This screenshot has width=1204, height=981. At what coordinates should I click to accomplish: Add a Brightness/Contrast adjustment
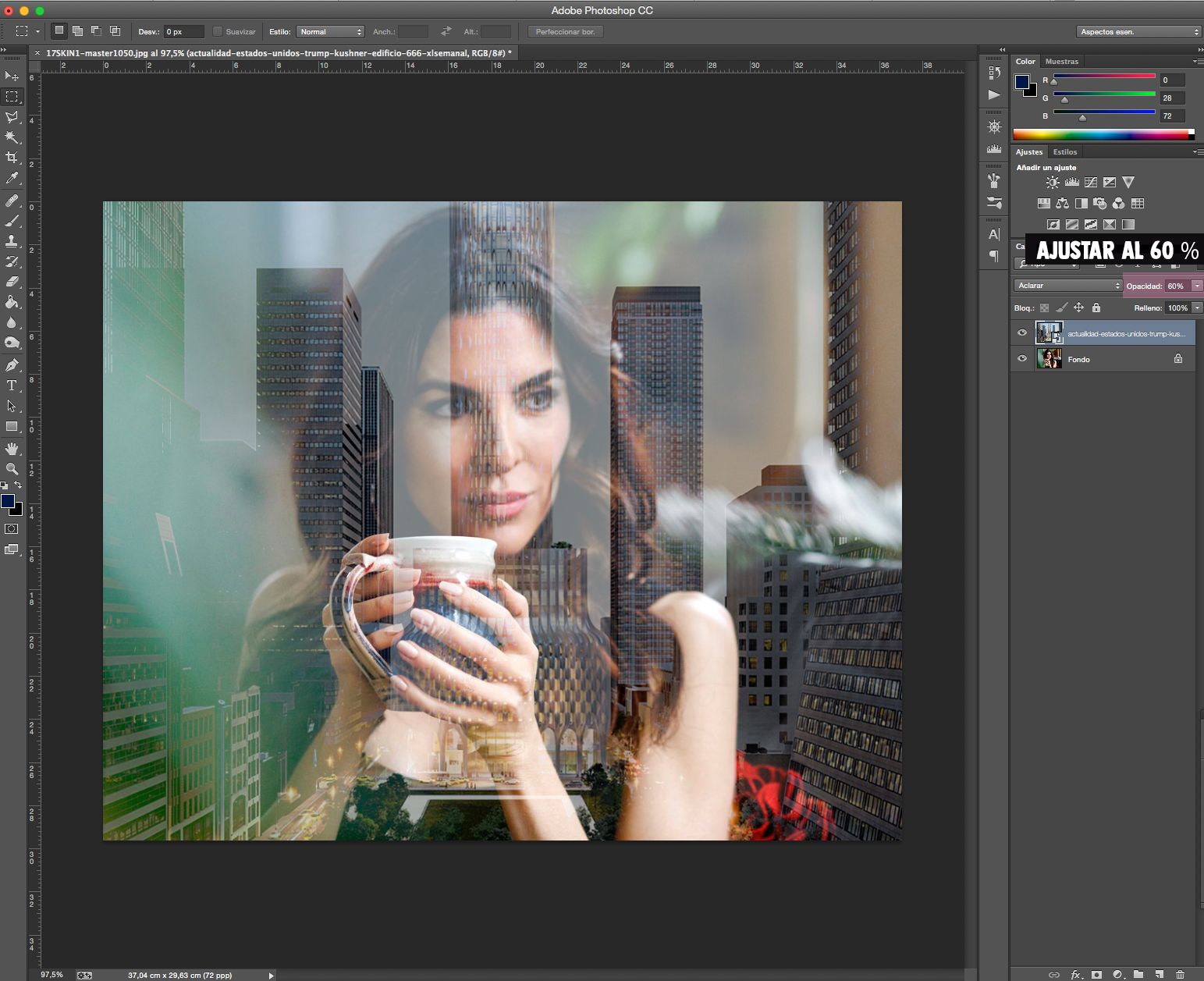tap(1053, 183)
